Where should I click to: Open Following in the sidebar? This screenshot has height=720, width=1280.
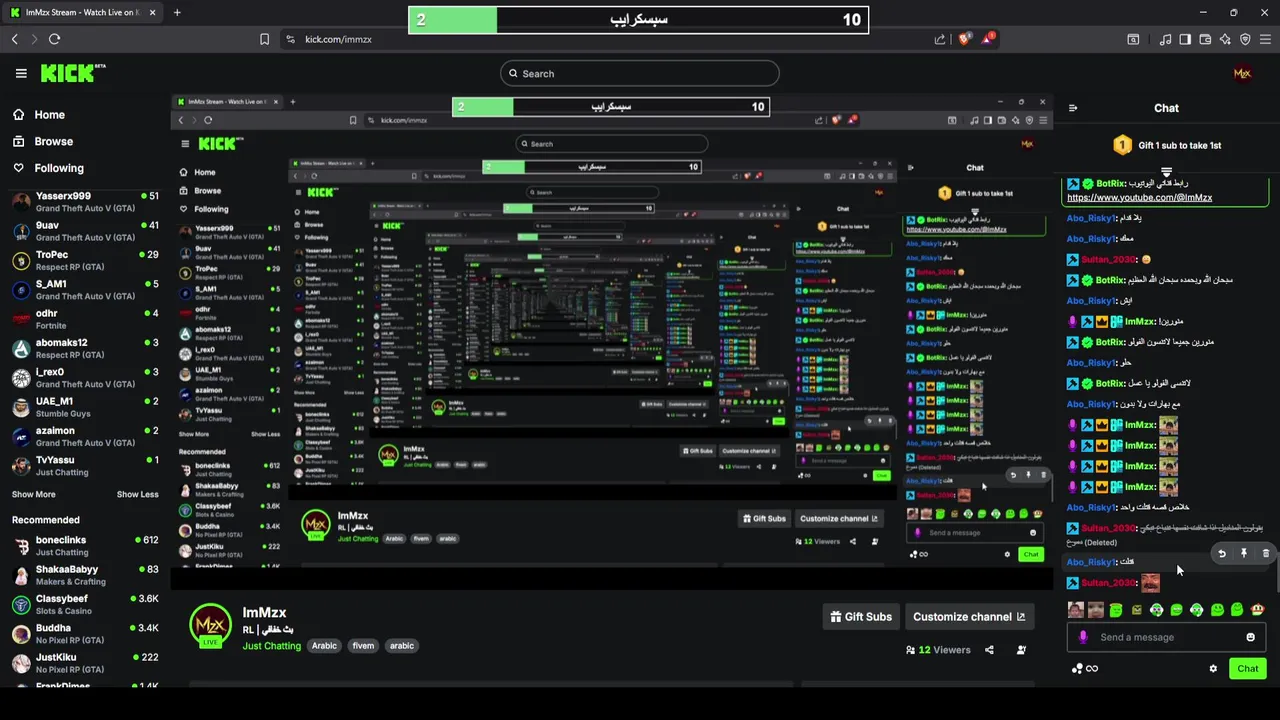(48, 168)
